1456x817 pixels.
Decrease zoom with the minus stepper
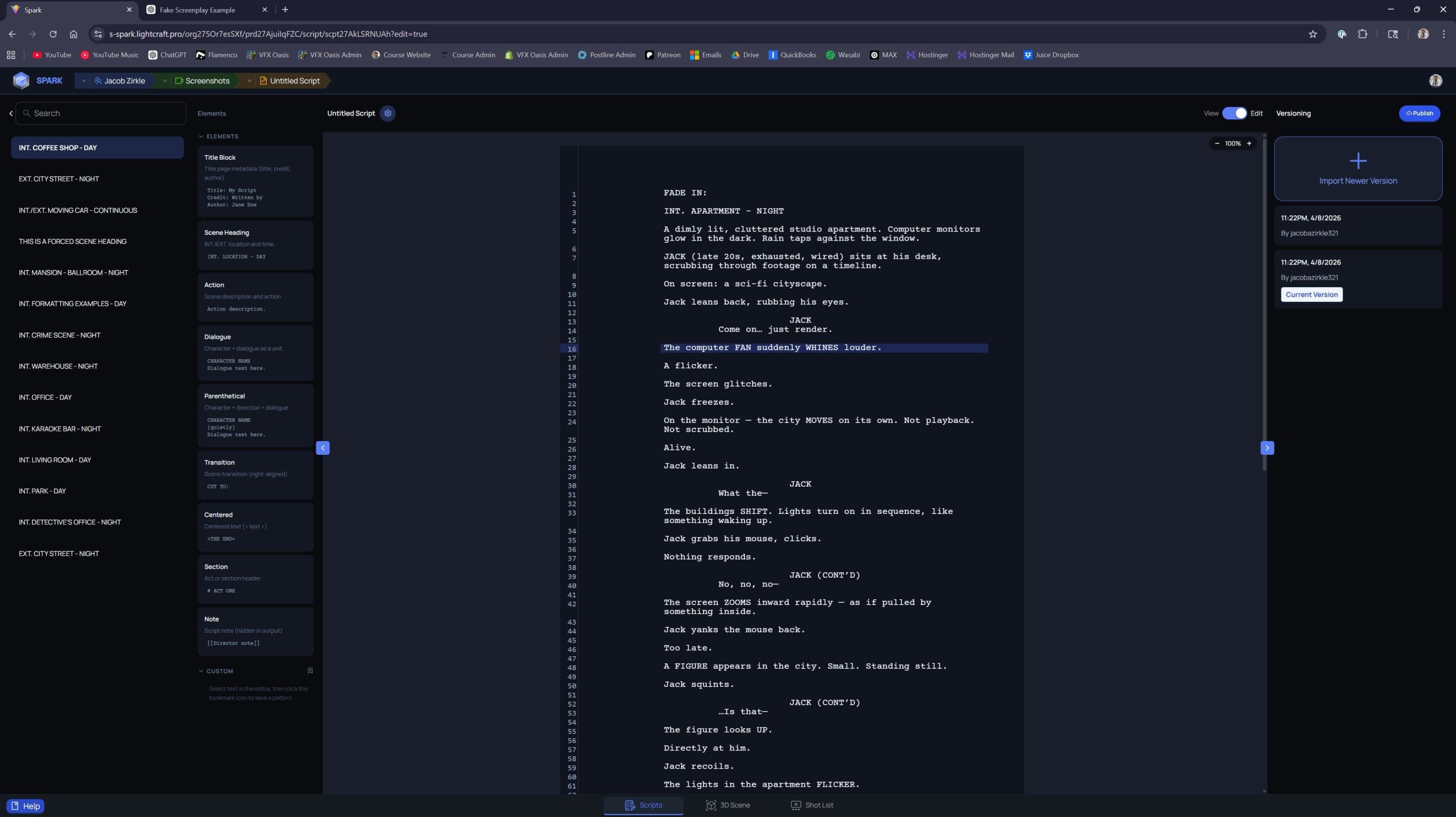(1217, 143)
